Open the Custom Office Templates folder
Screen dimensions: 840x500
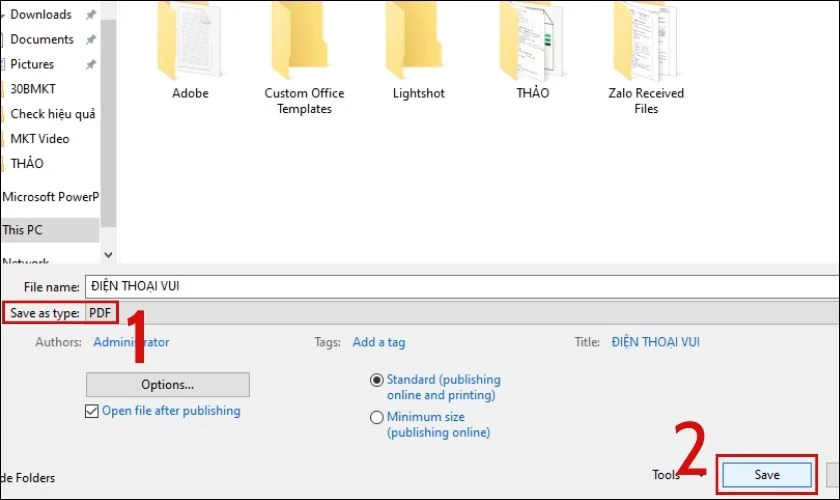pos(304,59)
